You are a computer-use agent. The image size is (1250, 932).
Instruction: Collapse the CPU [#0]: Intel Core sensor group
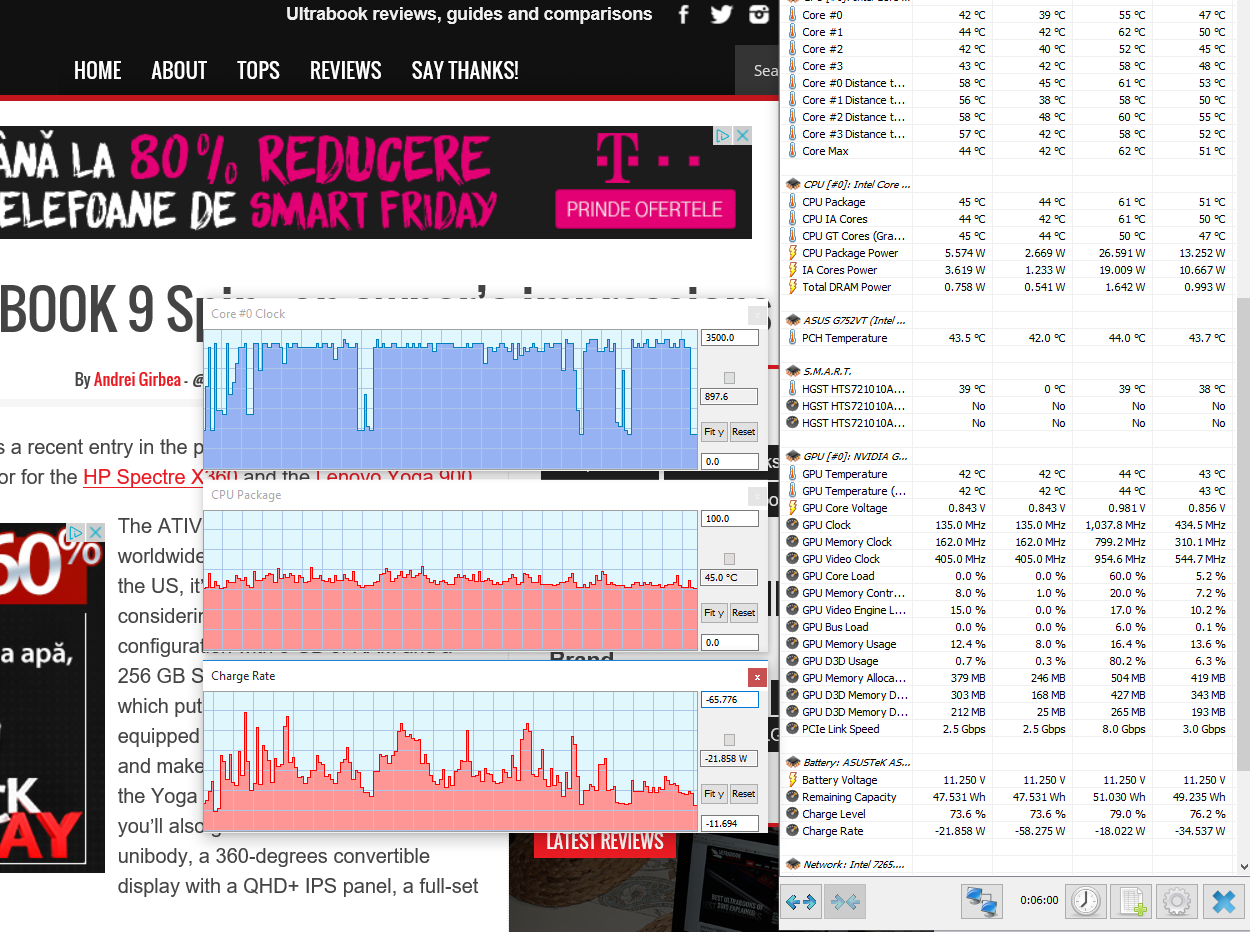793,184
